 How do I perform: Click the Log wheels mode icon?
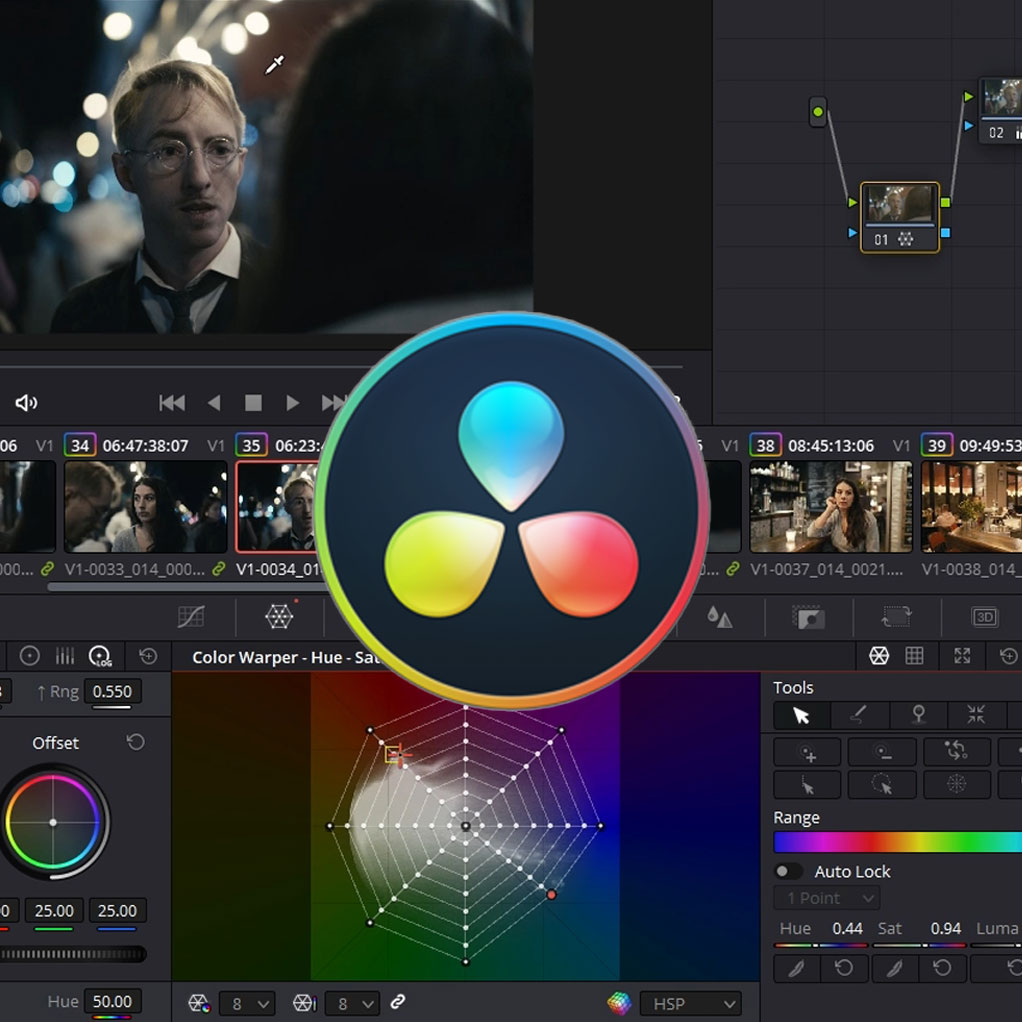(100, 656)
